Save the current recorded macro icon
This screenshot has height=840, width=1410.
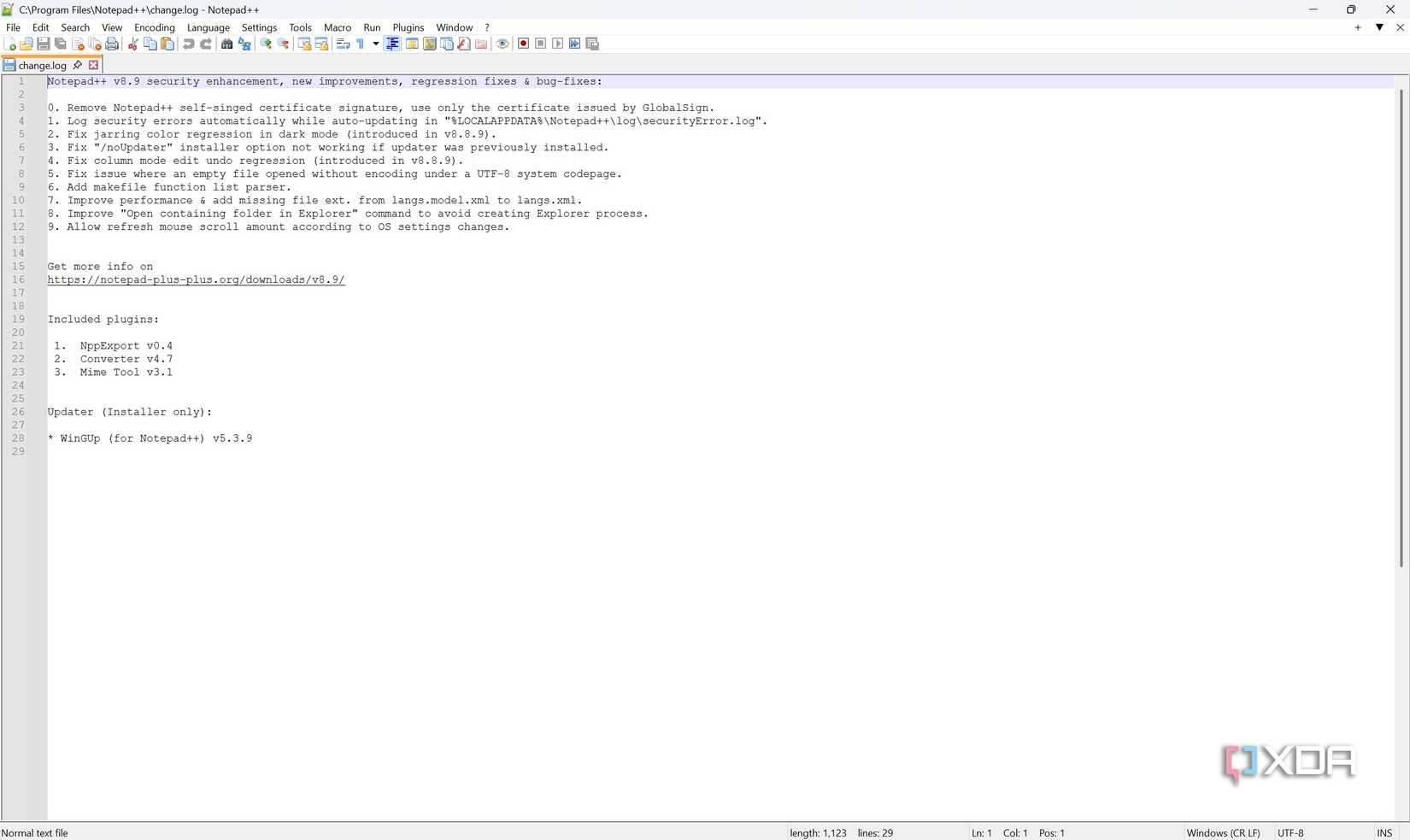592,44
